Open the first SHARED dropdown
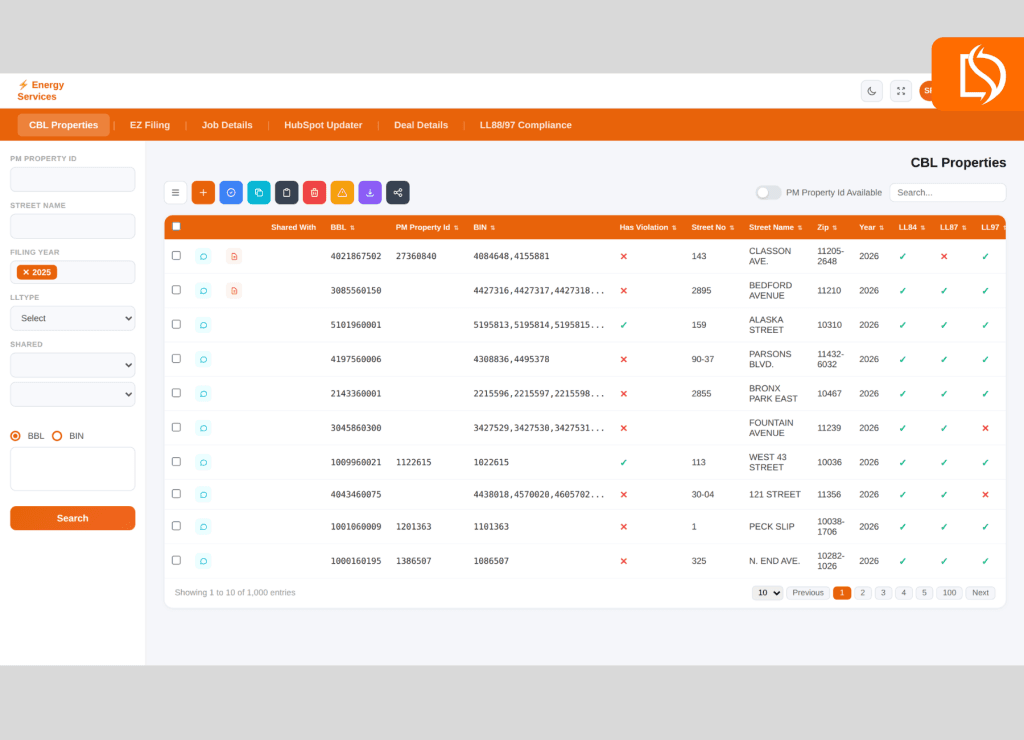This screenshot has height=740, width=1024. click(x=72, y=365)
